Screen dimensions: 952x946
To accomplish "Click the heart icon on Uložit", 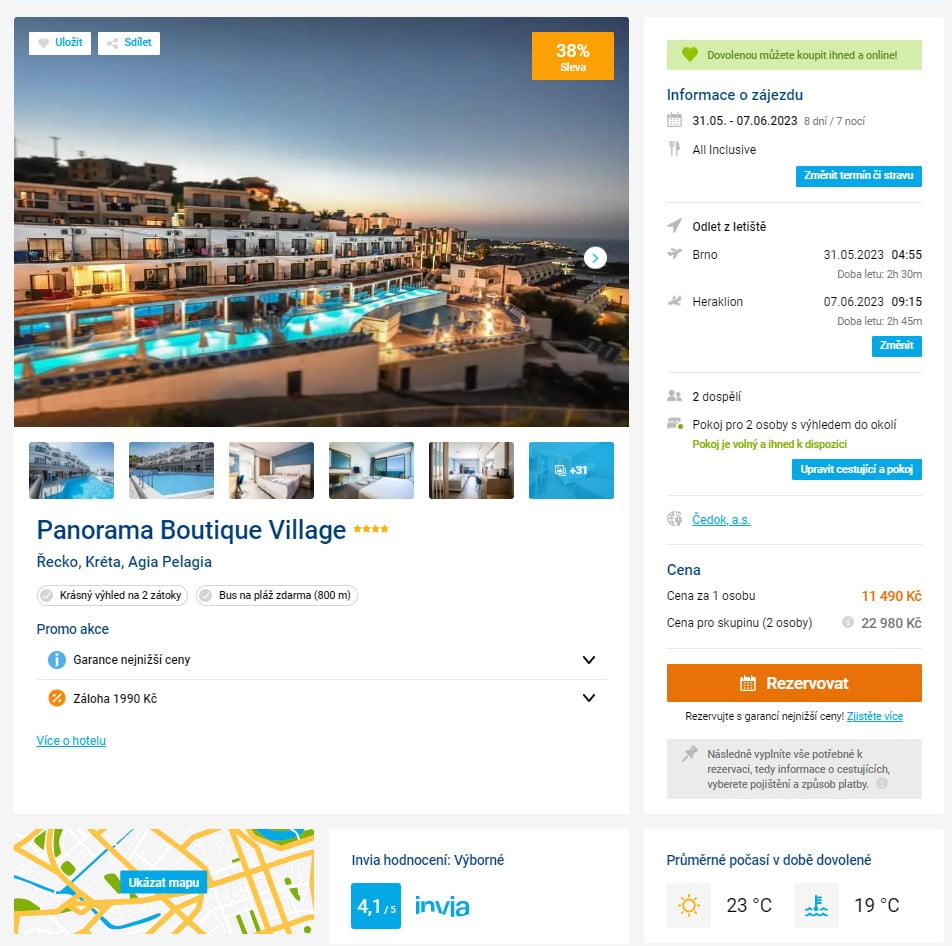I will pos(43,43).
